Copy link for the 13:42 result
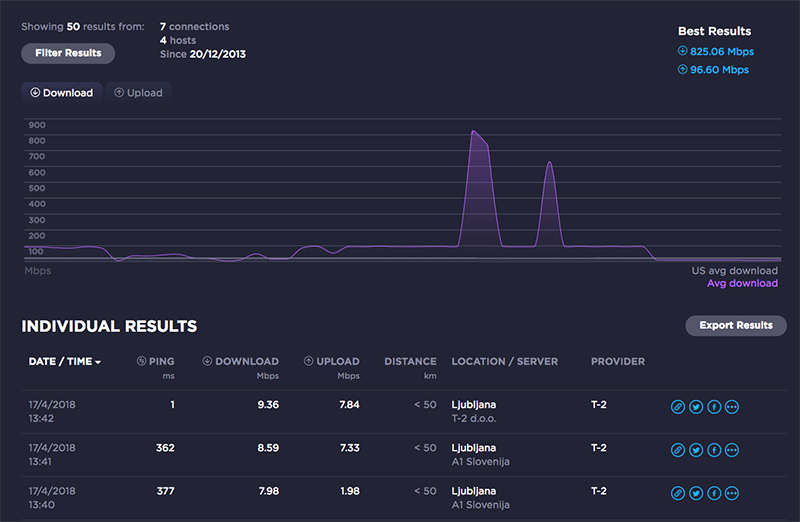The image size is (800, 522). [677, 407]
